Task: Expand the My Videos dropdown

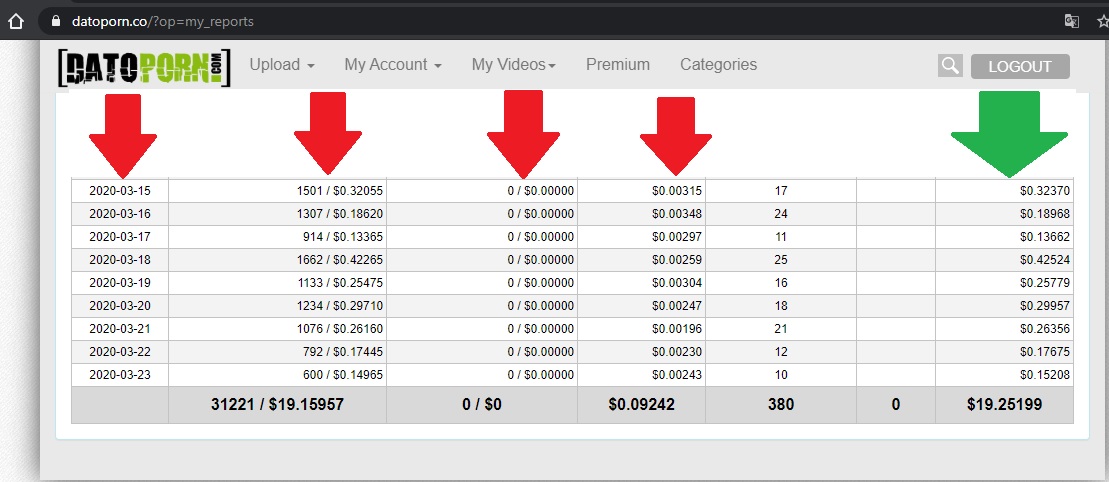Action: pos(513,65)
